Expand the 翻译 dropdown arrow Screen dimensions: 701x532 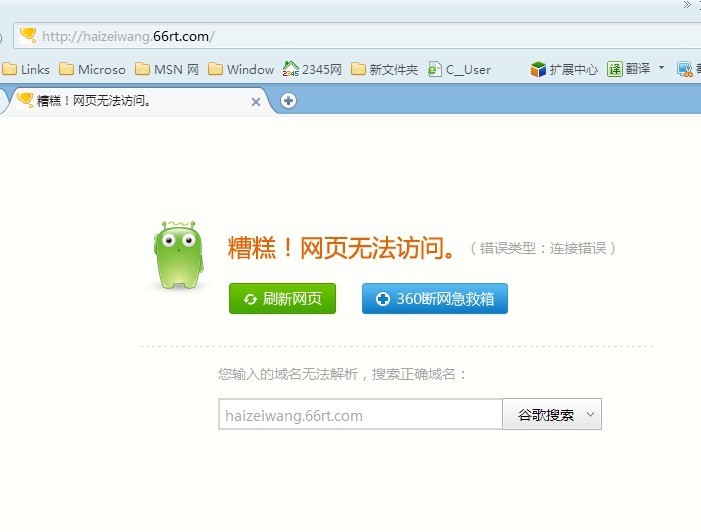661,68
